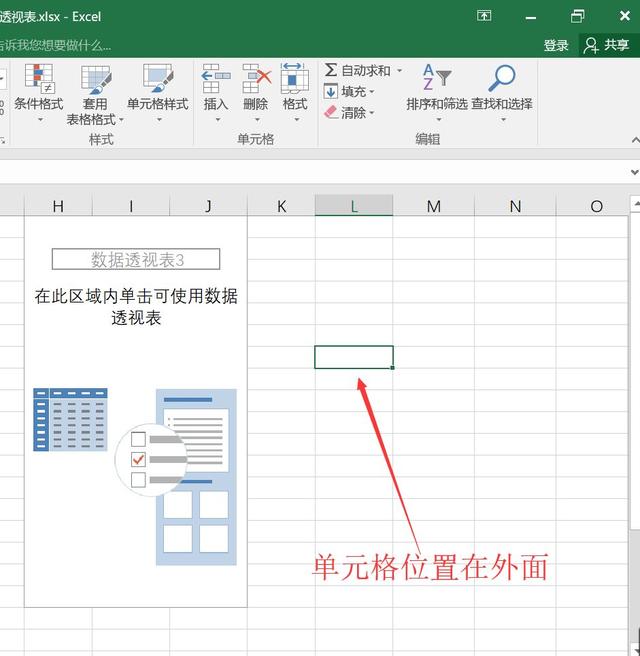Collapse the ribbon with the chevron
This screenshot has height=656, width=640.
pyautogui.click(x=635, y=141)
